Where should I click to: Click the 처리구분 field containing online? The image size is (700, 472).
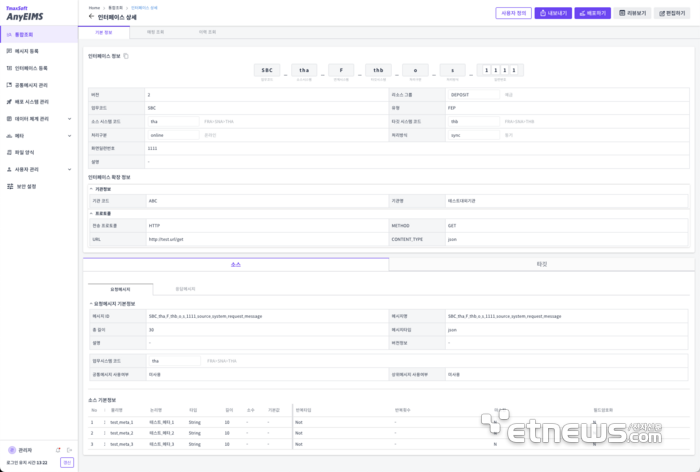[173, 135]
